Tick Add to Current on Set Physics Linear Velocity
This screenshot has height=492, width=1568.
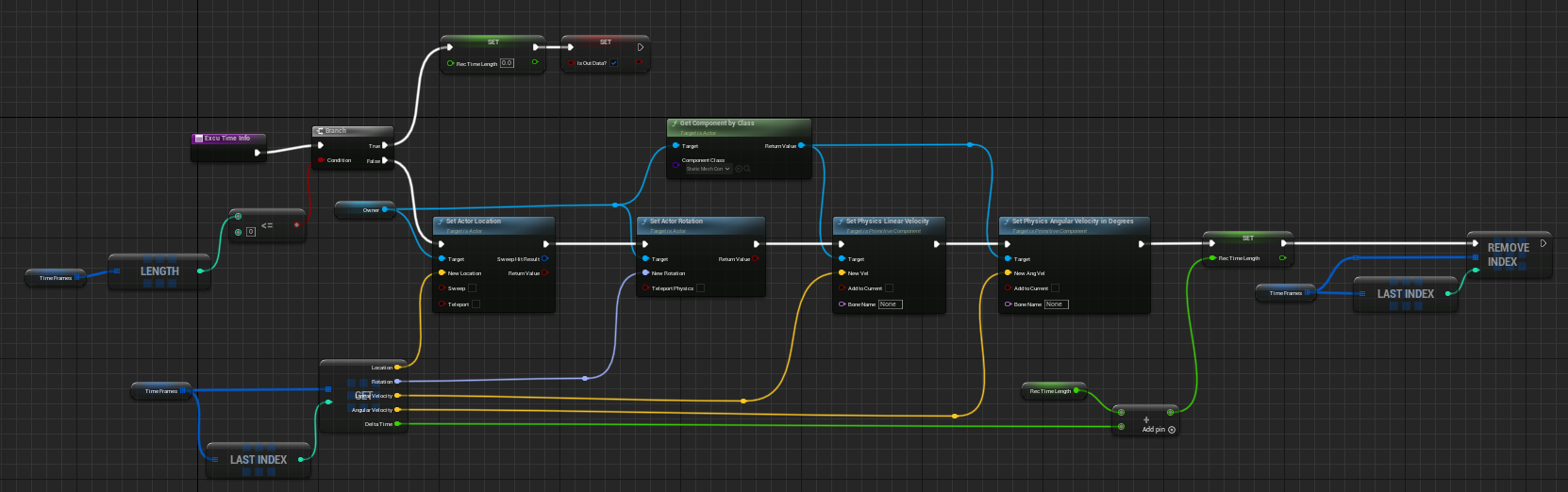889,288
